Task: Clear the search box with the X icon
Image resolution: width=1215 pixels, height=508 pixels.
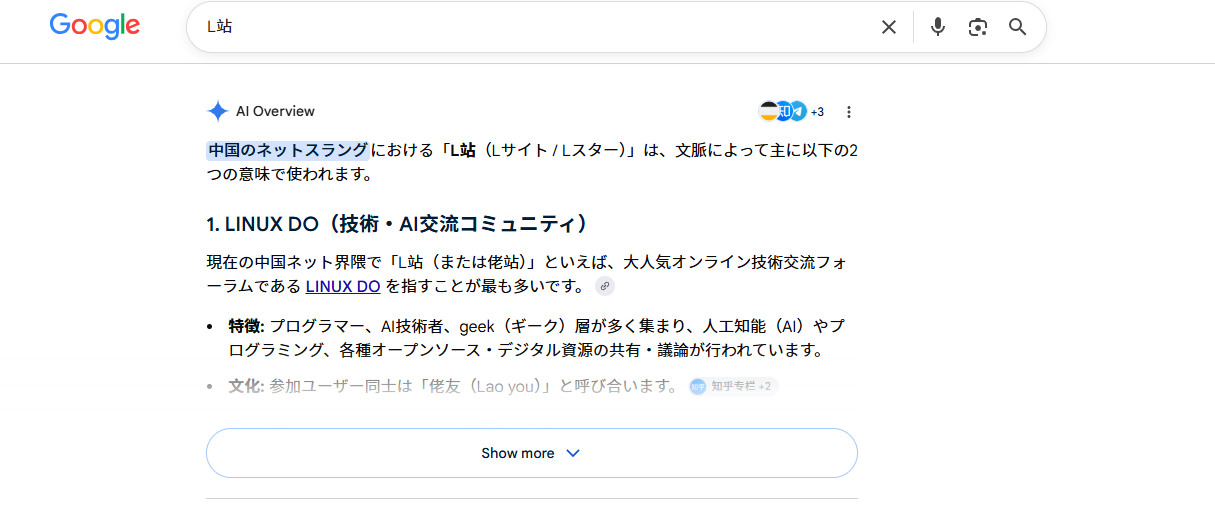Action: point(888,27)
